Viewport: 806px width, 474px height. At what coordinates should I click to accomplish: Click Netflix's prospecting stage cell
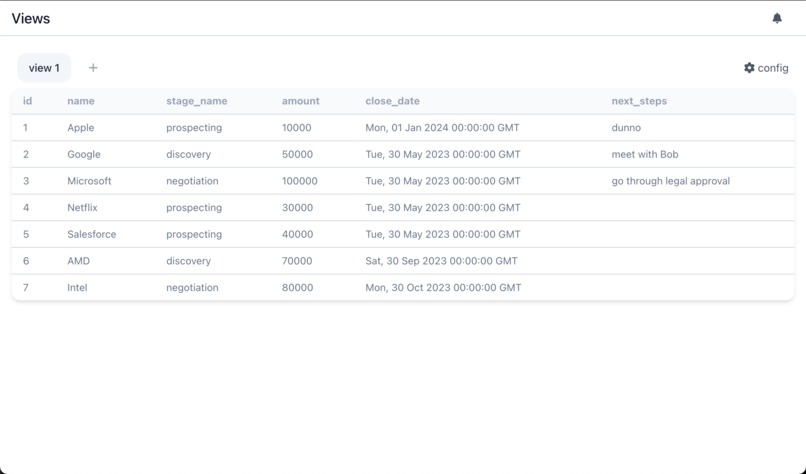tap(194, 208)
